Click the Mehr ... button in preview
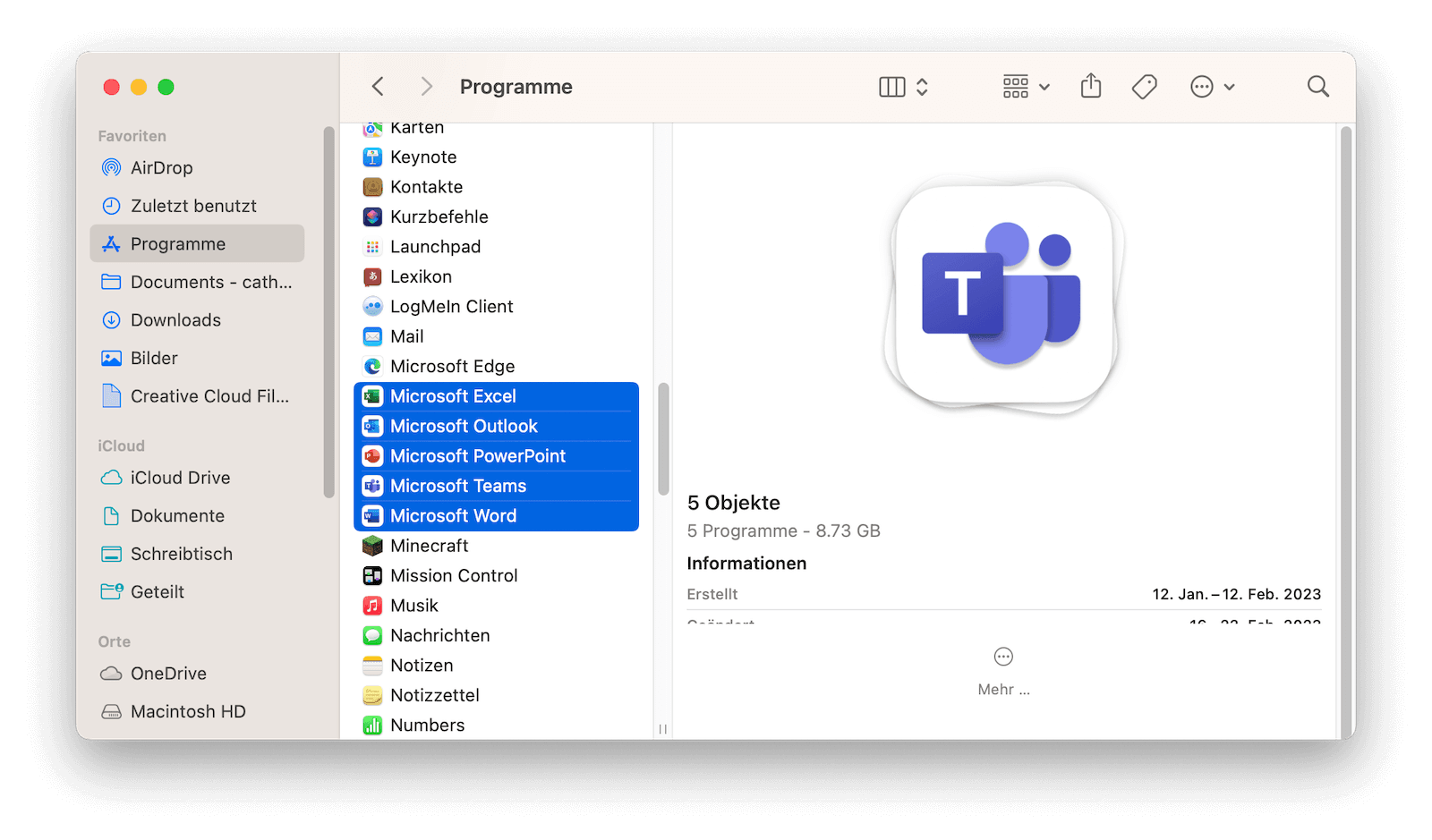Screen dimensions: 1432x840 tap(1003, 671)
